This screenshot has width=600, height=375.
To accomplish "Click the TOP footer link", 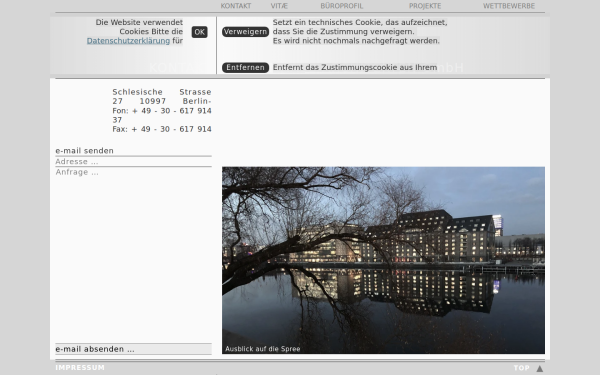I will (x=522, y=368).
